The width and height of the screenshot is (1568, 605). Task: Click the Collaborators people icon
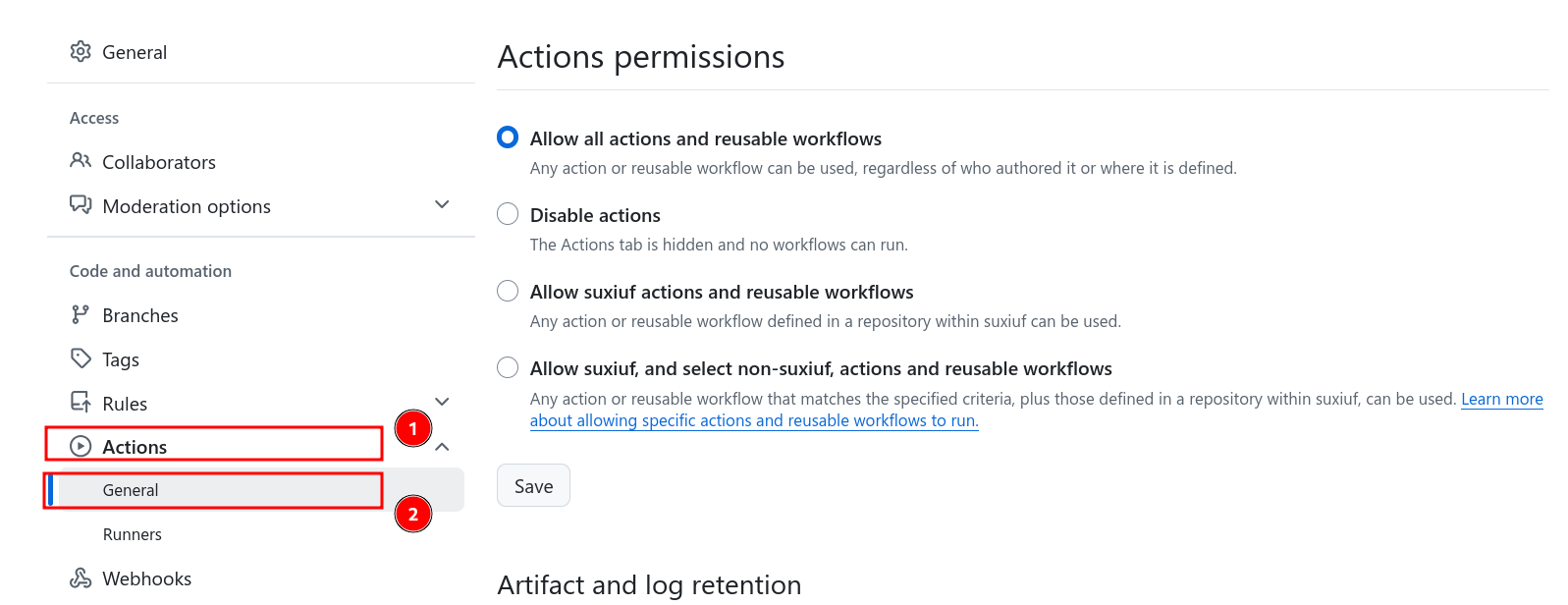(x=81, y=161)
